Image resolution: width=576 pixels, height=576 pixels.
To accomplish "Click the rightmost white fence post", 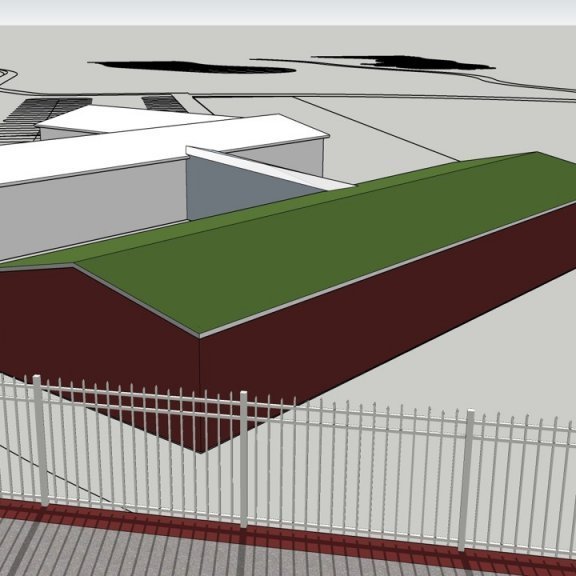I will click(x=465, y=480).
